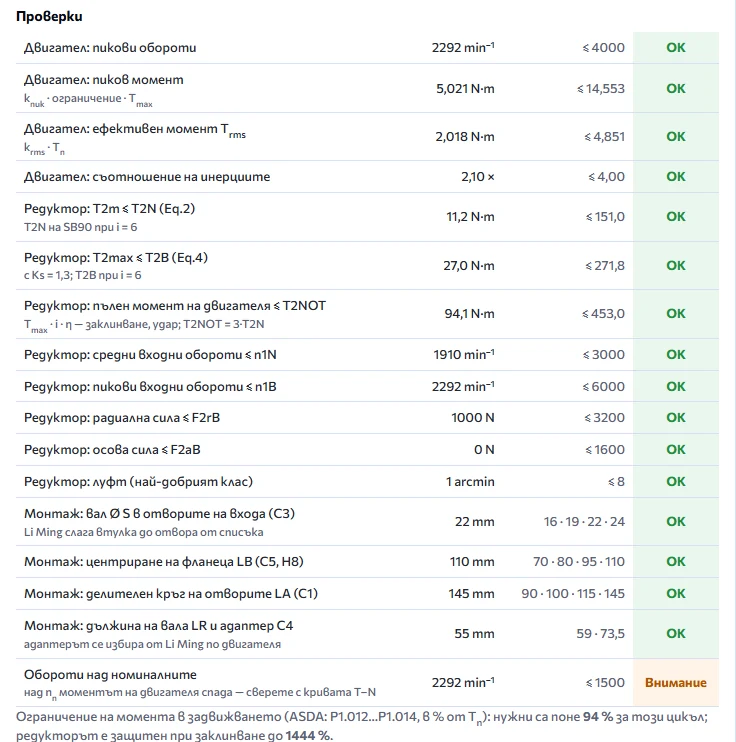
Task: Select limit '≤ 1600'
Action: (x=605, y=450)
